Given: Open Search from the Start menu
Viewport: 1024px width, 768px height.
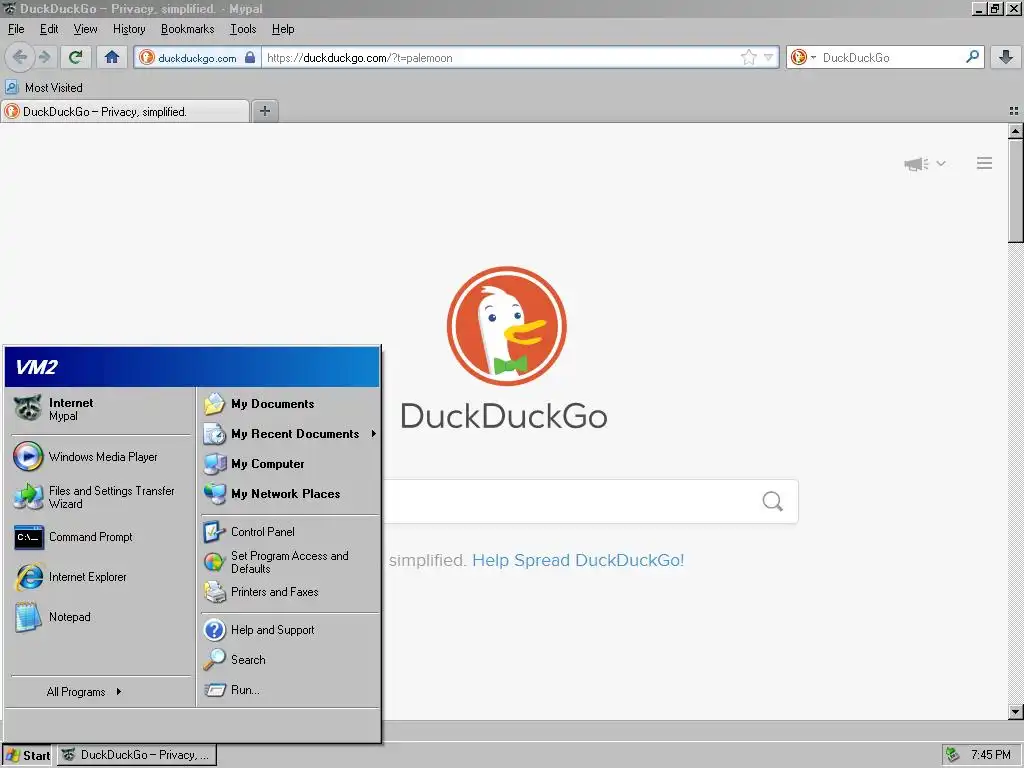Looking at the screenshot, I should point(289,660).
